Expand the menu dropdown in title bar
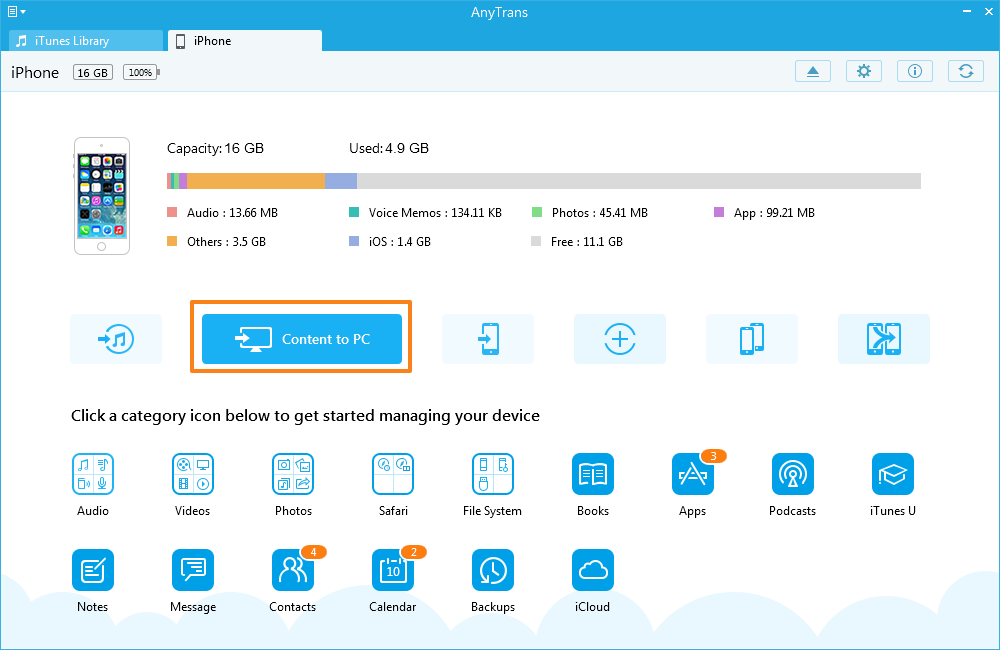 (16, 12)
